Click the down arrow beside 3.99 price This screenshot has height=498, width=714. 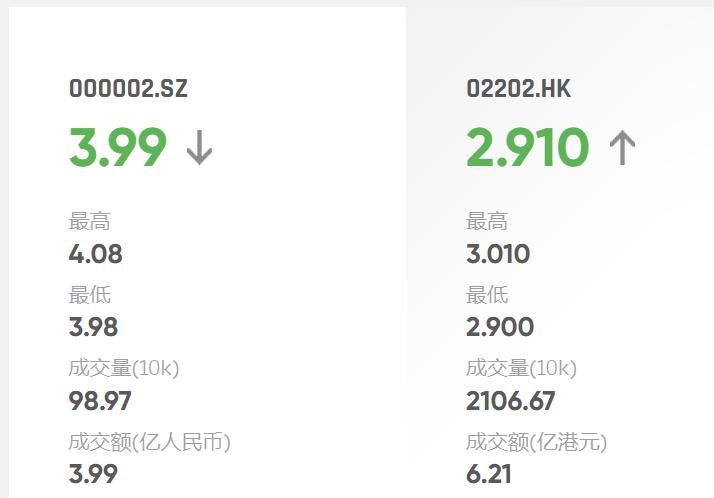coord(200,149)
